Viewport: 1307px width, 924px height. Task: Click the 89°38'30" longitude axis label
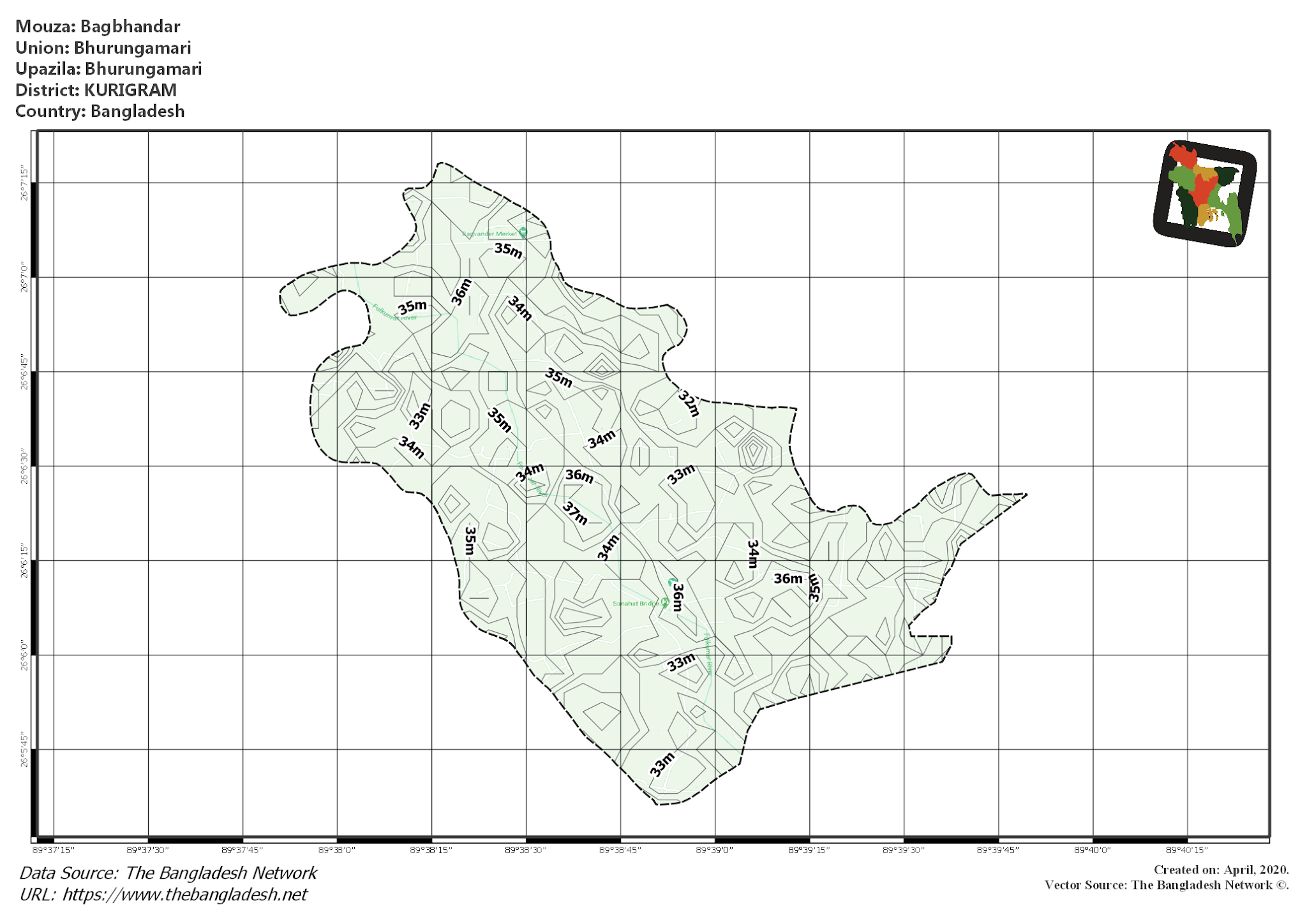tap(528, 850)
